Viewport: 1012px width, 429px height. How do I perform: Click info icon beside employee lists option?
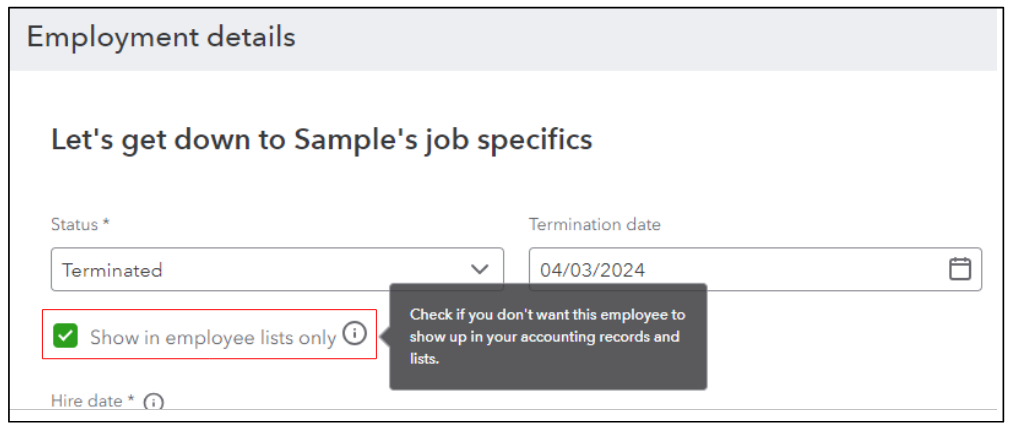click(x=354, y=334)
